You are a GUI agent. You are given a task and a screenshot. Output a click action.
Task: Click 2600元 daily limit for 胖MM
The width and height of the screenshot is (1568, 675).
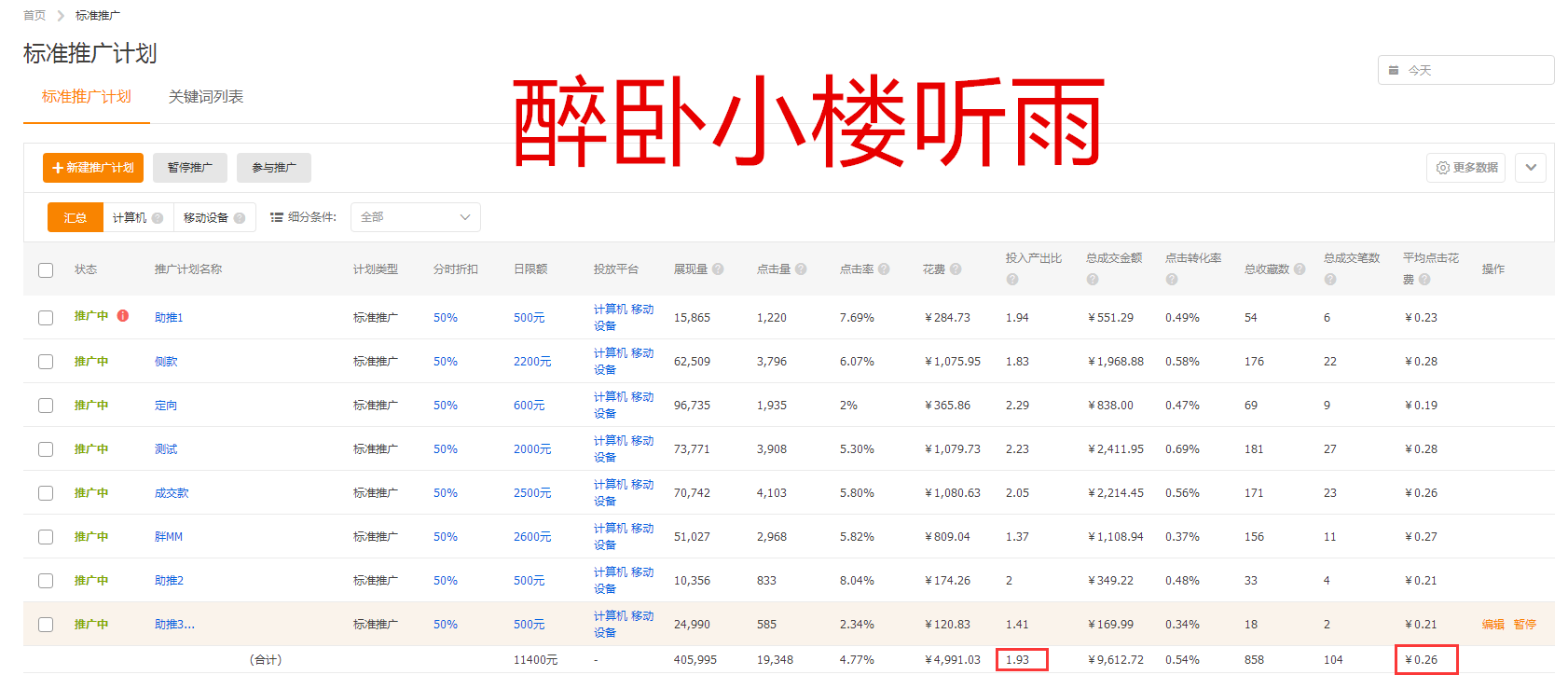[x=532, y=537]
